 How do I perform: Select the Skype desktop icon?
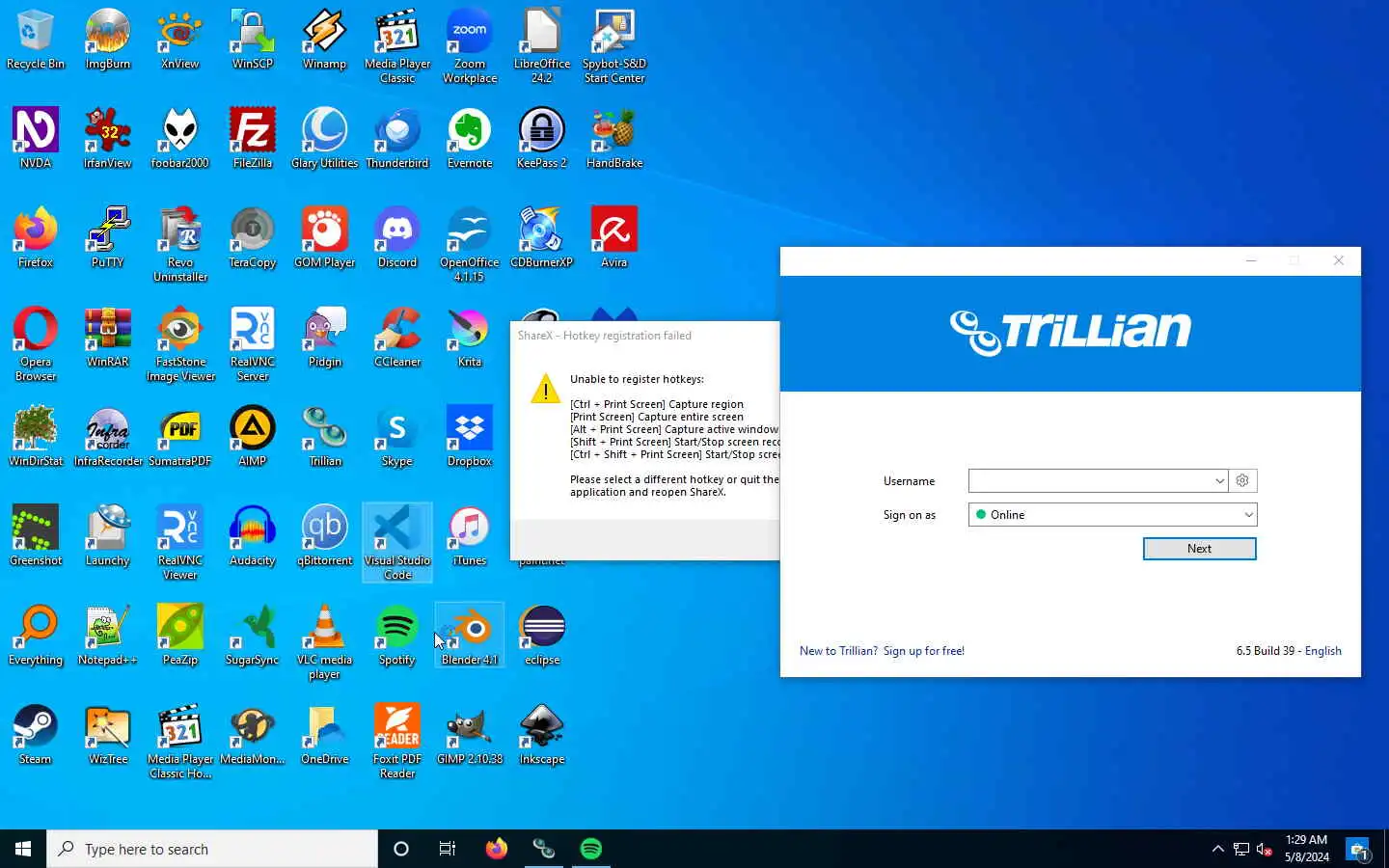pos(397,437)
